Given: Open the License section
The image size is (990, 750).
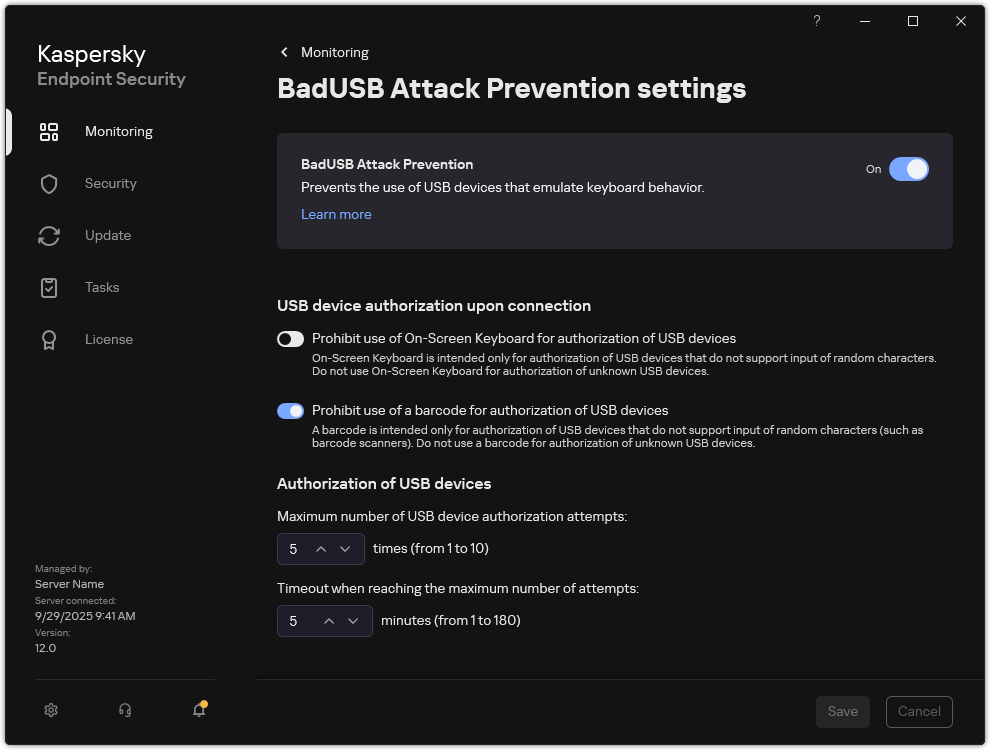Looking at the screenshot, I should [108, 339].
